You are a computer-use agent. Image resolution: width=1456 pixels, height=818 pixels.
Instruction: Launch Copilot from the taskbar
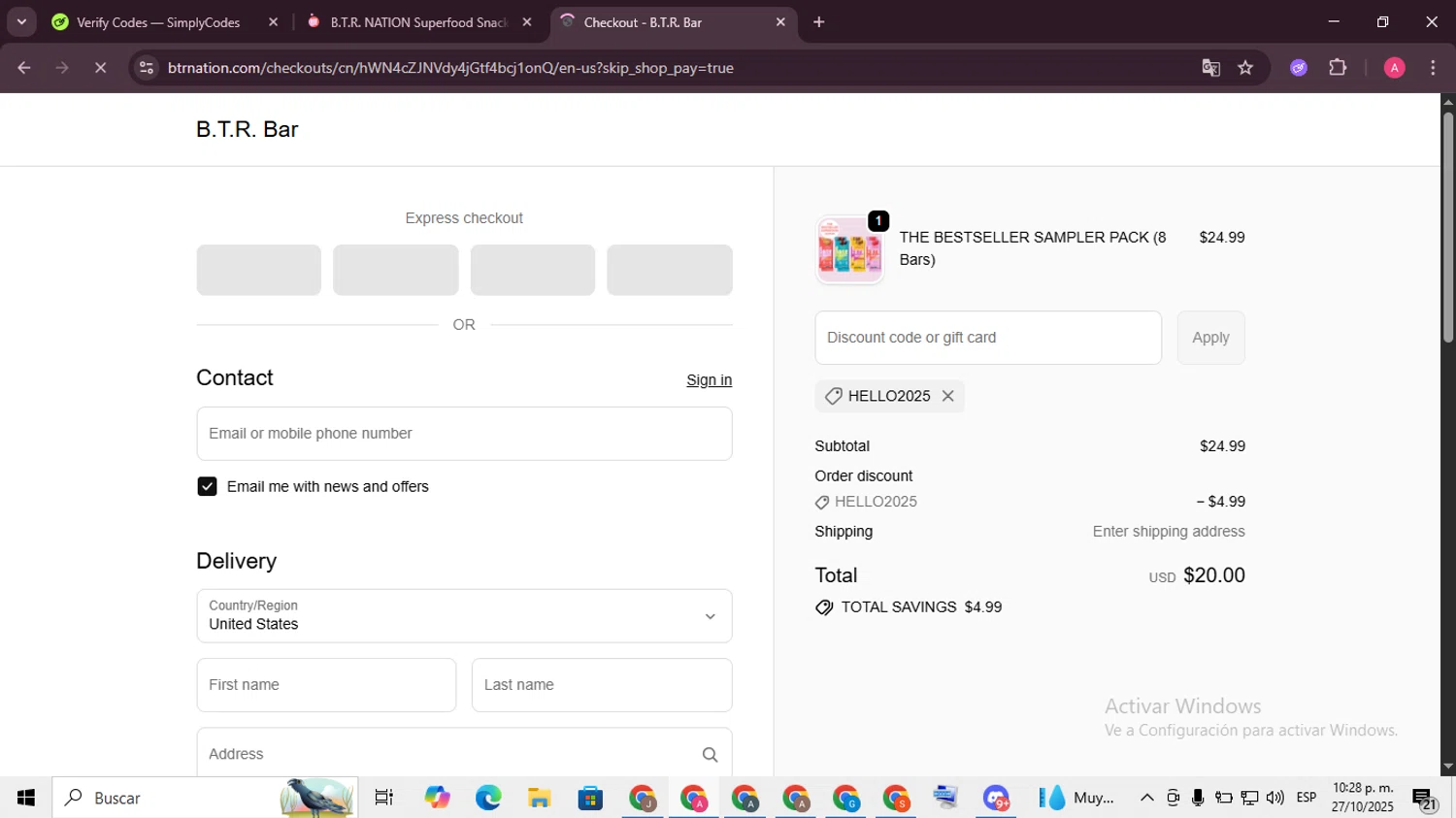click(x=437, y=798)
